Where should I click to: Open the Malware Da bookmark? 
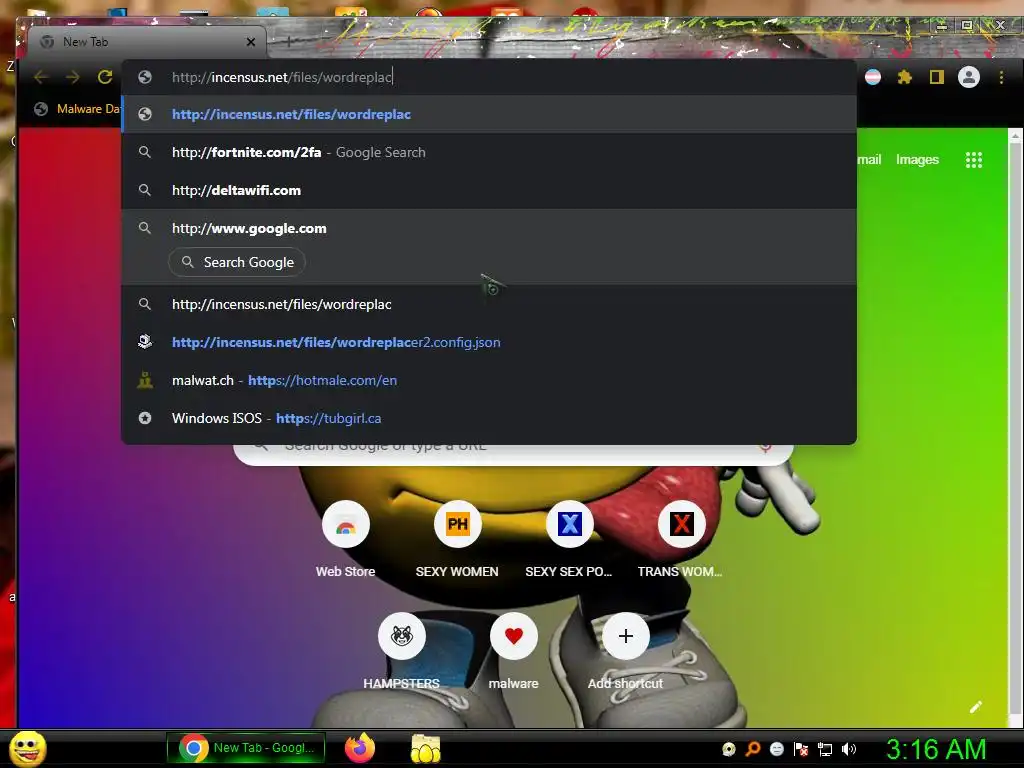tap(78, 109)
